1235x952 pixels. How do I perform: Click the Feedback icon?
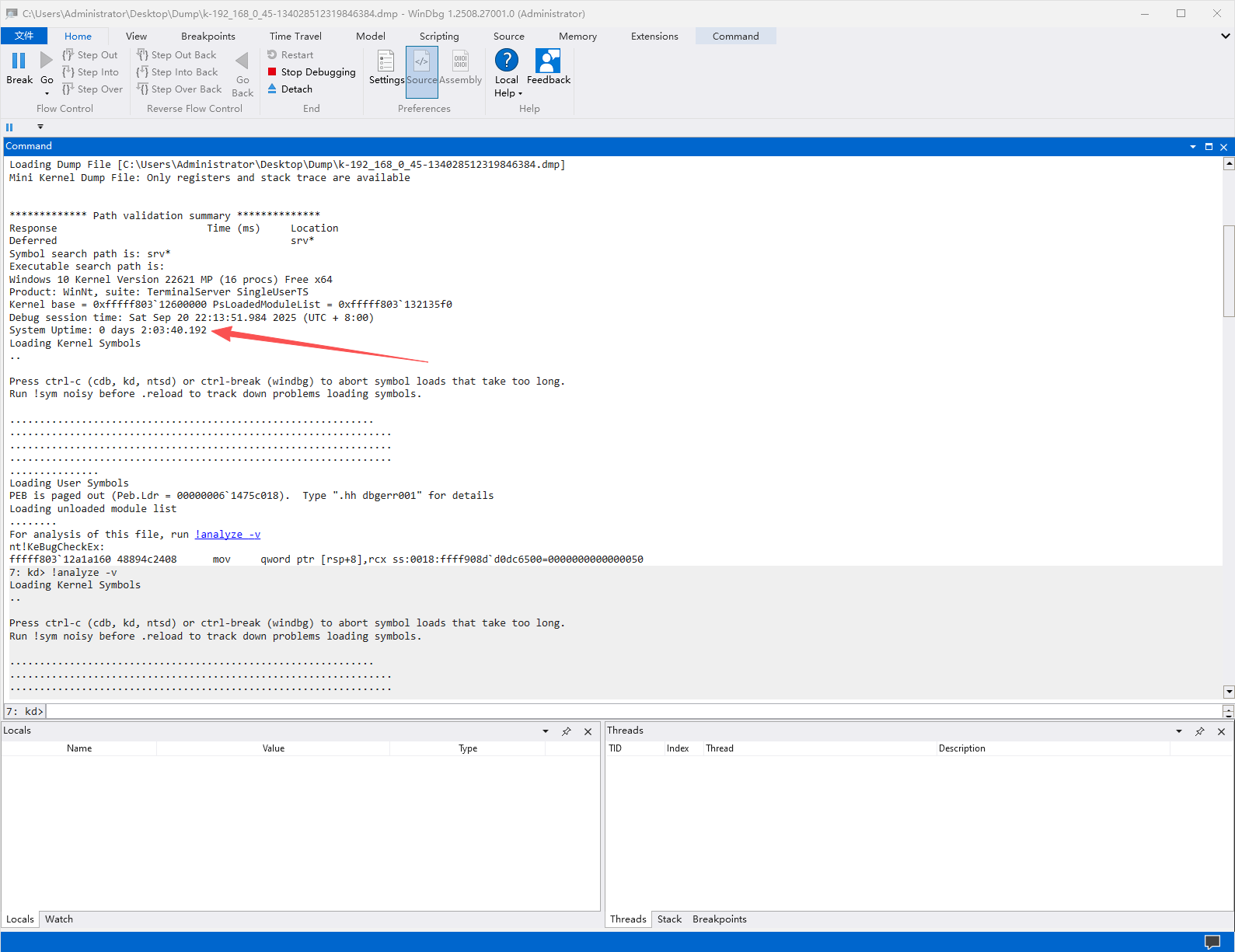pyautogui.click(x=548, y=61)
